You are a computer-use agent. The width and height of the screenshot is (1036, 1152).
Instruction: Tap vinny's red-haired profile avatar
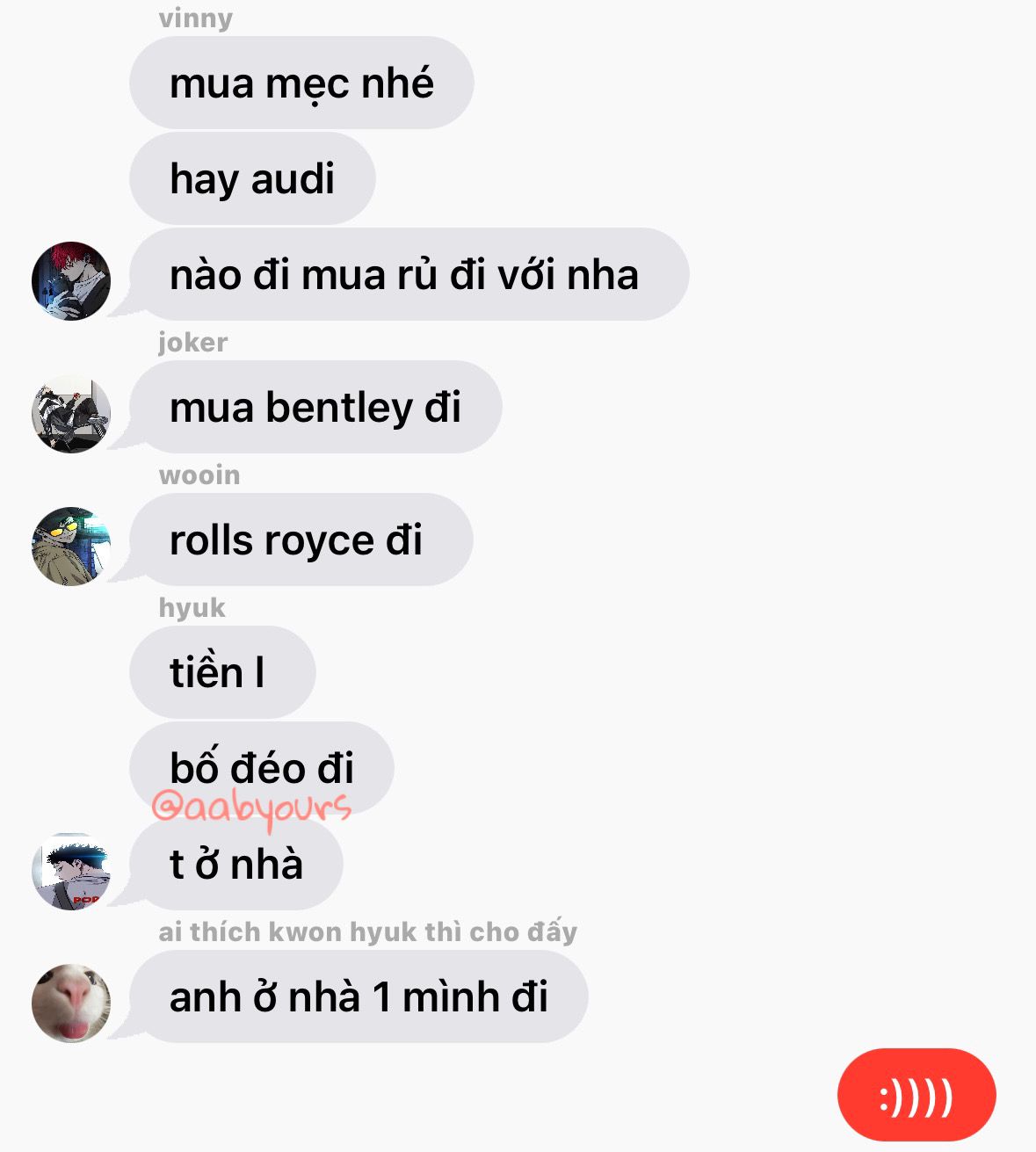71,281
